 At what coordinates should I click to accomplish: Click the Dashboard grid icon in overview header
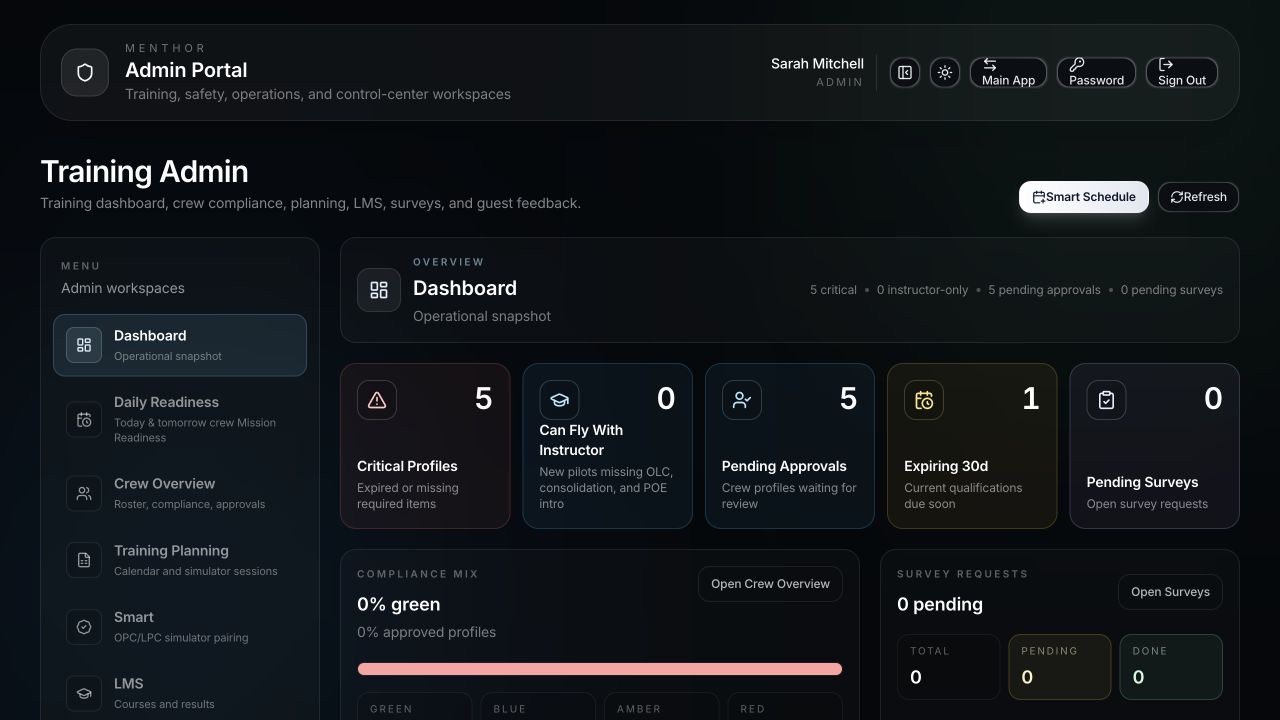click(x=379, y=290)
